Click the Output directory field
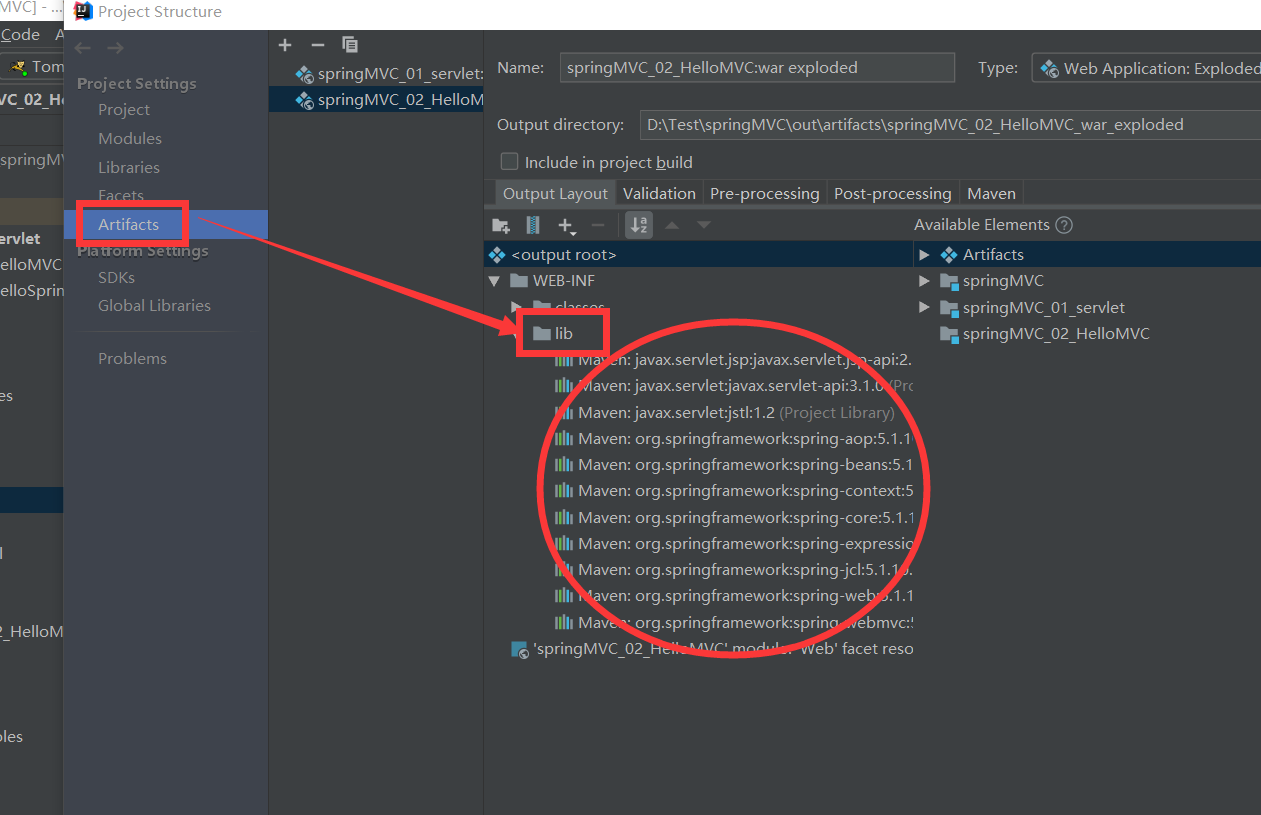1261x815 pixels. pos(949,125)
